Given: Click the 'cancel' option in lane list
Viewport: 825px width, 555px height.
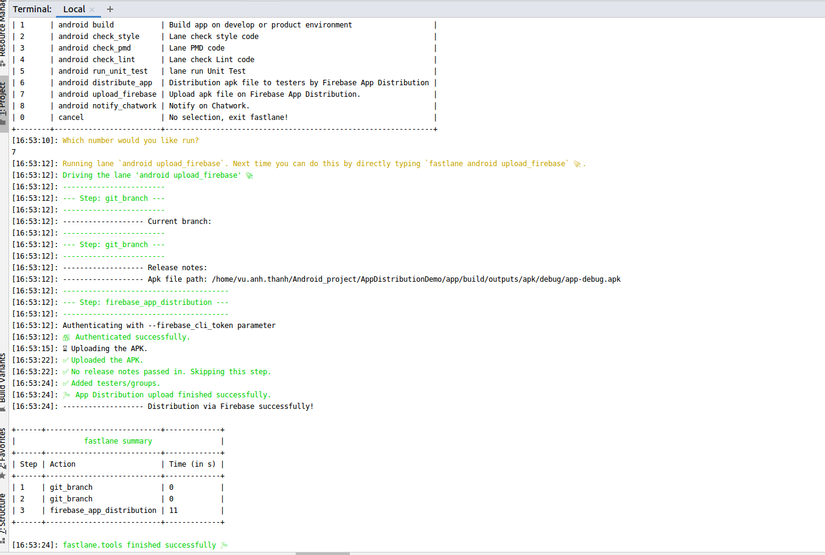Looking at the screenshot, I should coord(71,117).
